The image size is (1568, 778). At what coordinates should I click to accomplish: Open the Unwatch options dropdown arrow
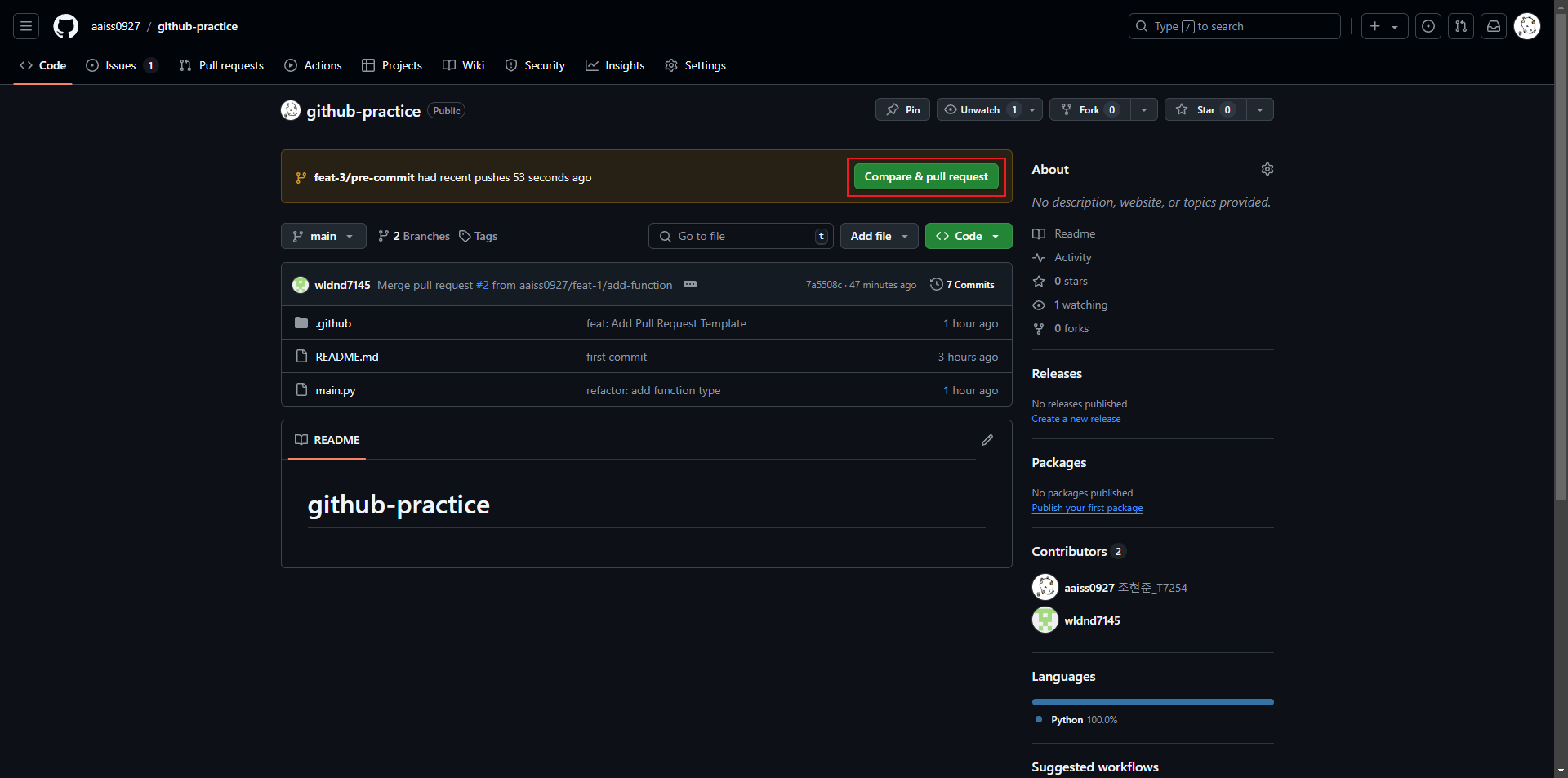1032,109
